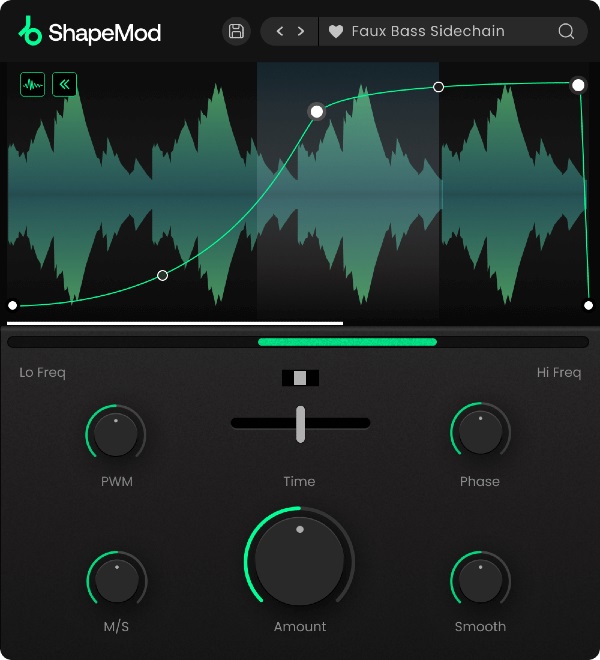Click the Smooth knob
The height and width of the screenshot is (660, 600).
(480, 581)
